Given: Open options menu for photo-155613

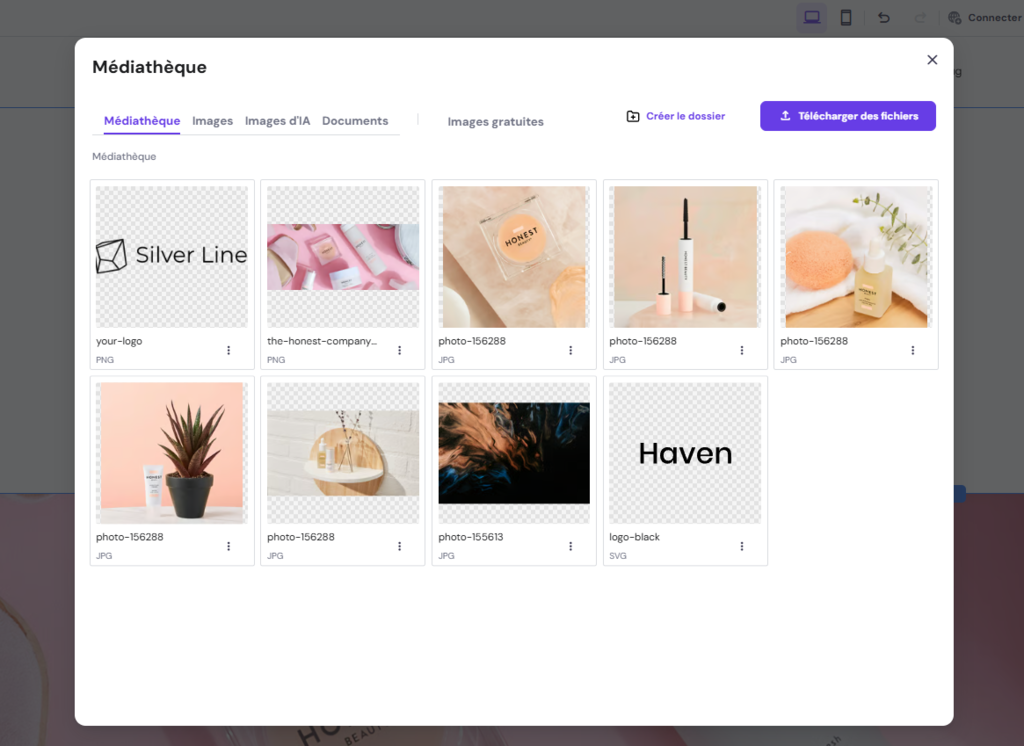Looking at the screenshot, I should 570,546.
